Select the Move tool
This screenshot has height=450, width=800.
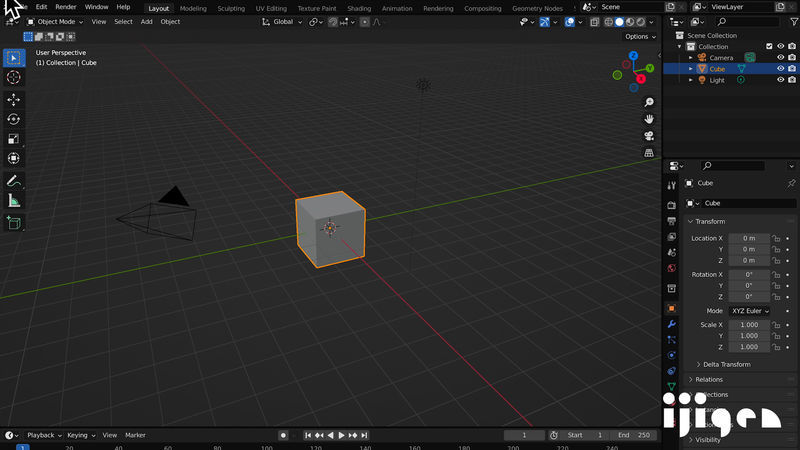click(x=14, y=99)
